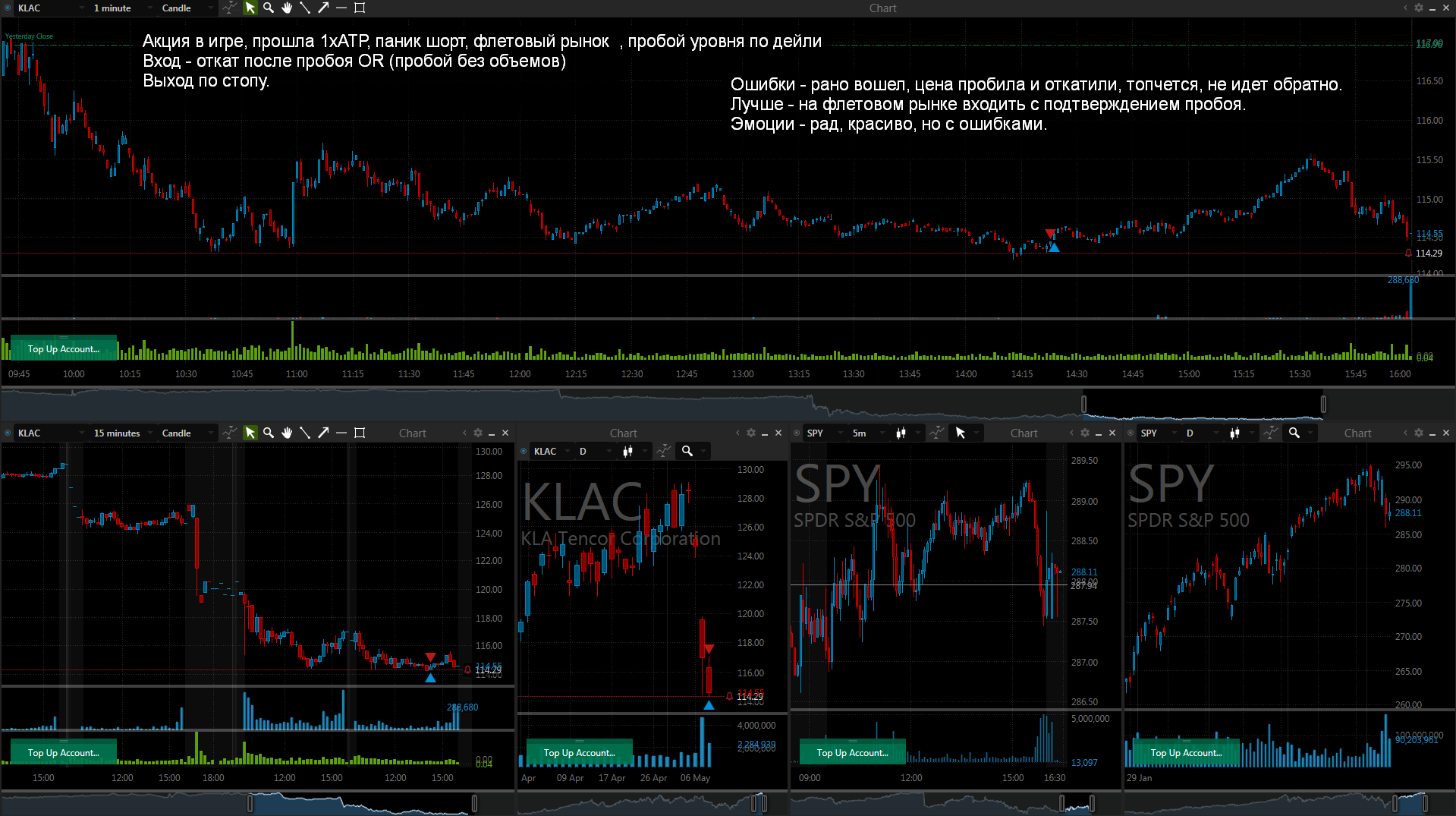Click red sell marker triangle on 1 minute chart
Viewport: 1456px width, 816px height.
click(x=1050, y=234)
